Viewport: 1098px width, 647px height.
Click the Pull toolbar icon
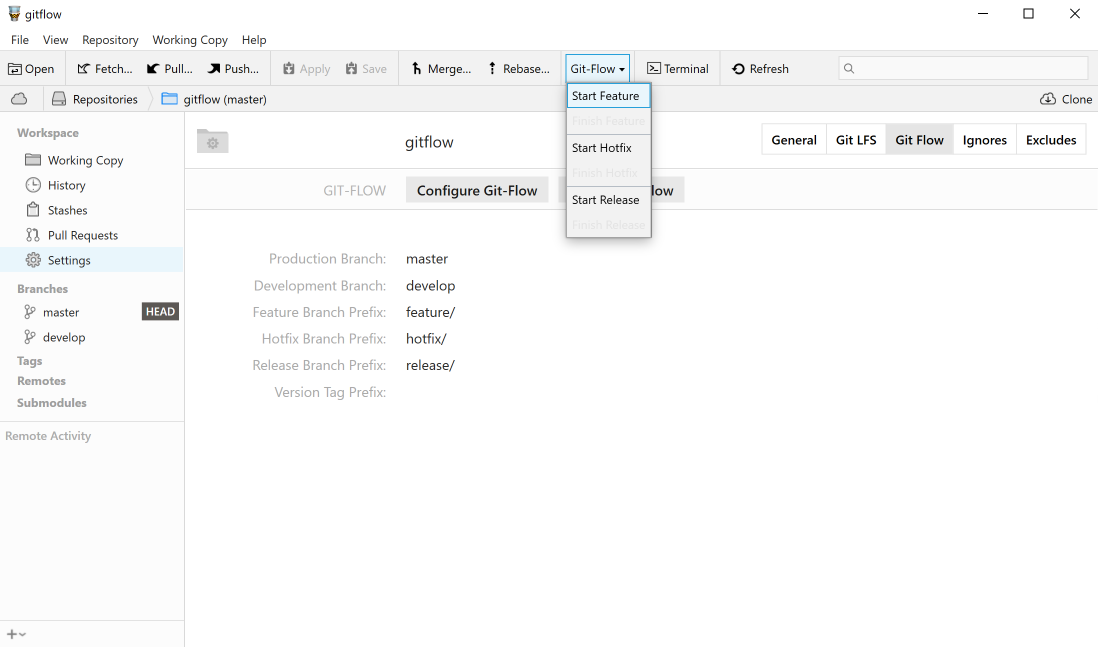tap(169, 69)
